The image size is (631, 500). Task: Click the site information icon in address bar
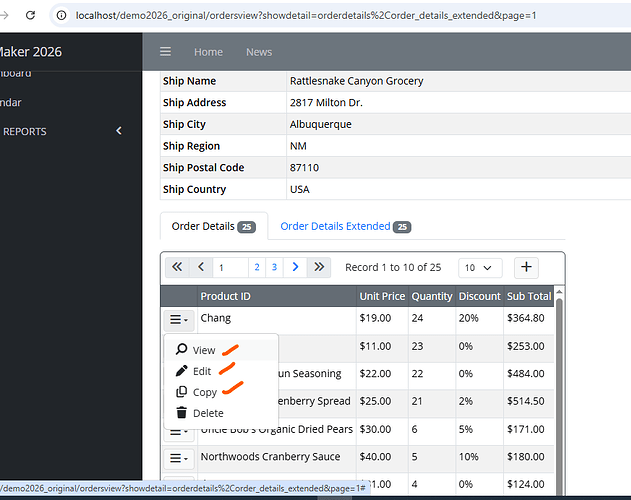click(x=61, y=15)
